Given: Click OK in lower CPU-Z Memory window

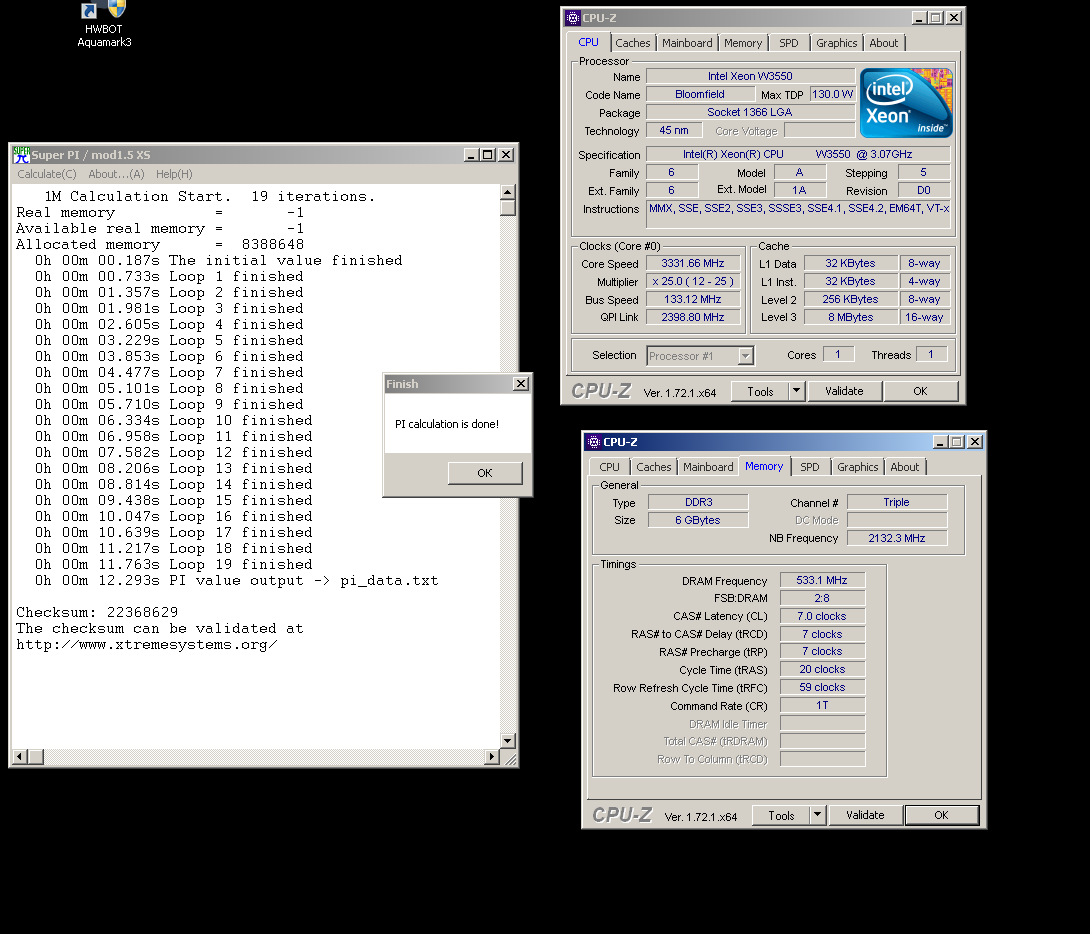Looking at the screenshot, I should 941,815.
